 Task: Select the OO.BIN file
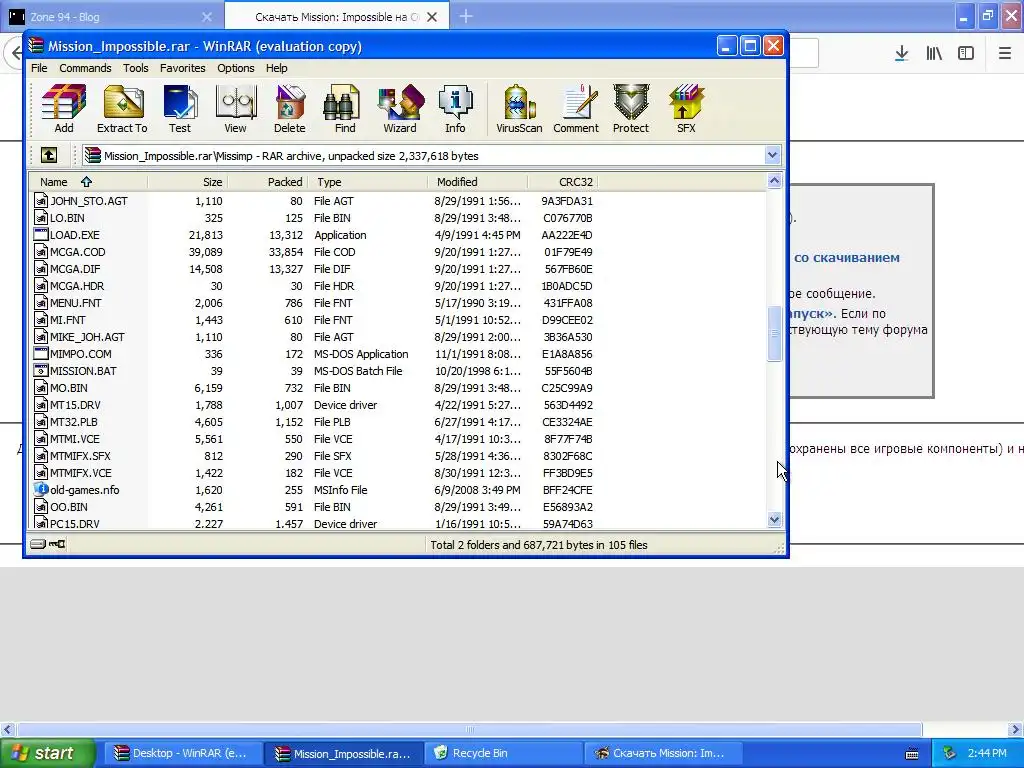pos(69,507)
